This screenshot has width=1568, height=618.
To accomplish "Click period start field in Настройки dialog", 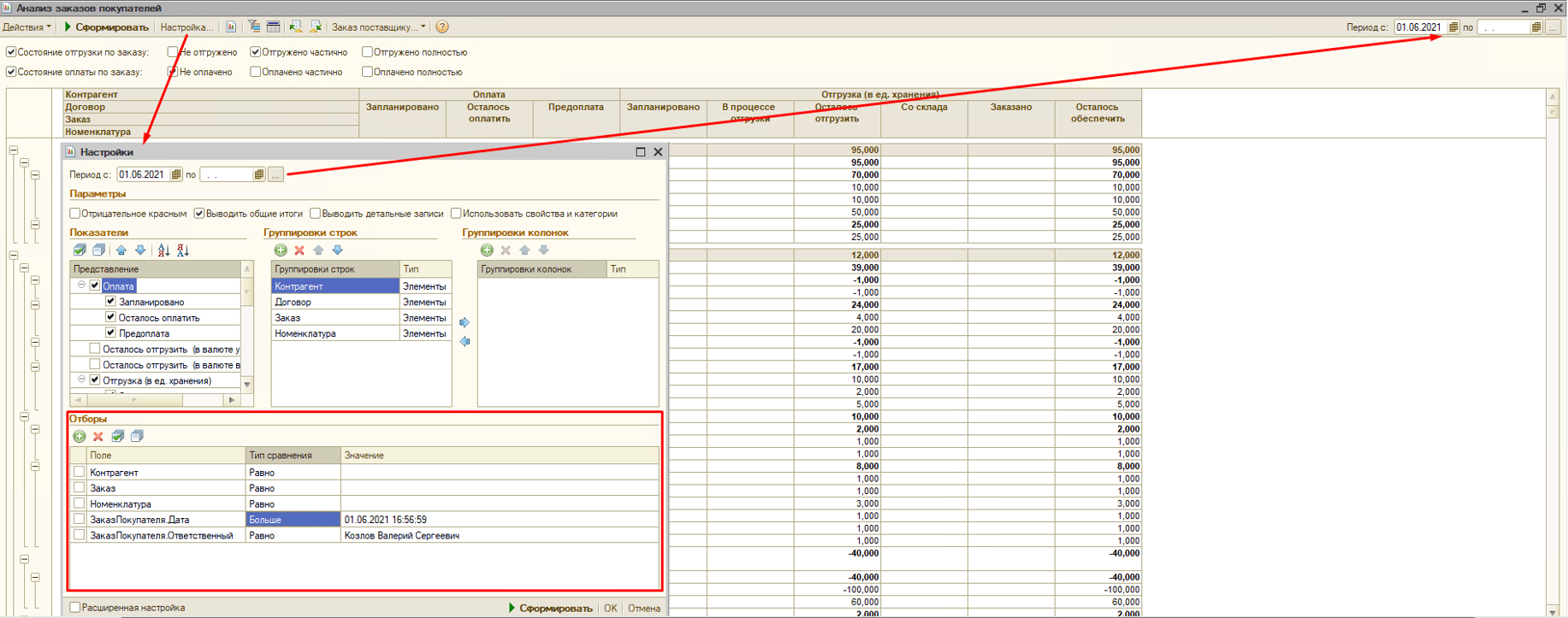I will point(144,174).
